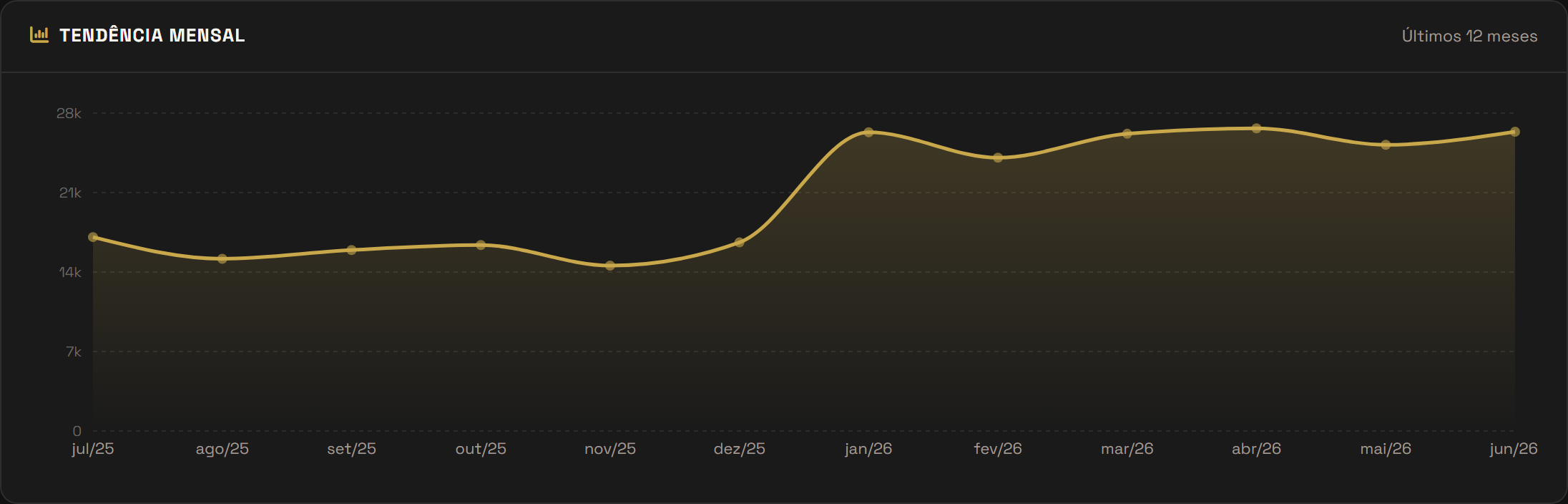Screen dimensions: 1568x504
Task: Click the Últimos 12 meses label
Action: [1469, 36]
